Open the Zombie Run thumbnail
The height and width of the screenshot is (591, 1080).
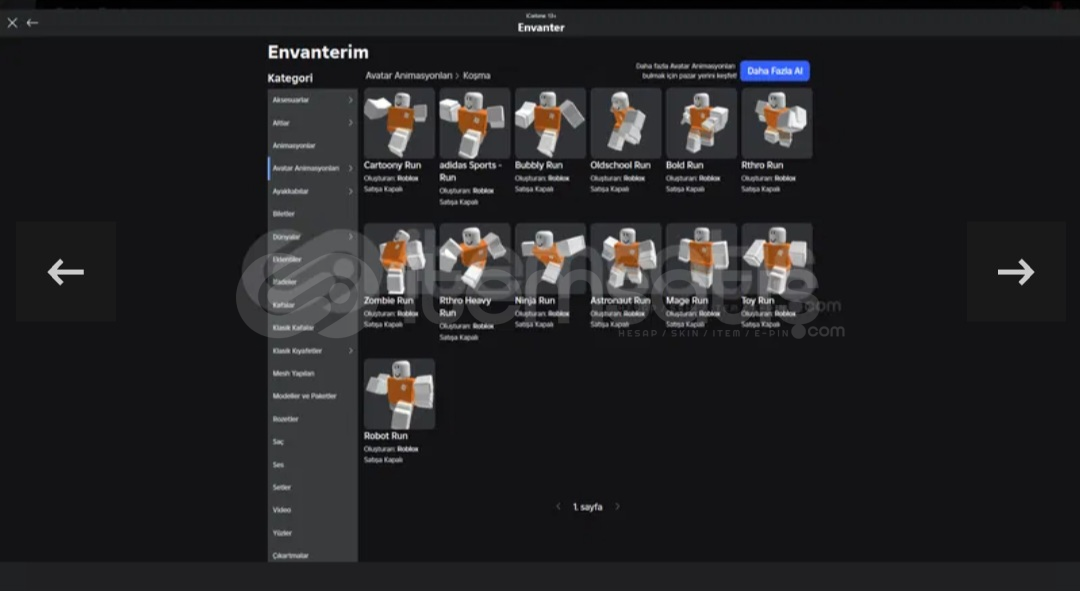(399, 258)
